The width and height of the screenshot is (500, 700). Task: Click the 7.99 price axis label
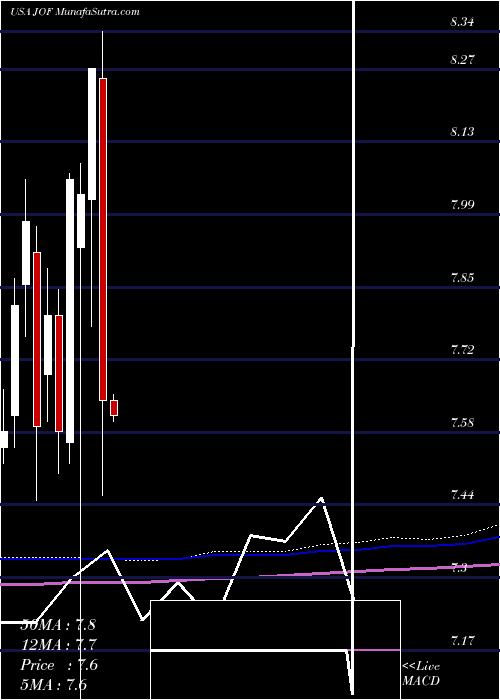coord(462,205)
